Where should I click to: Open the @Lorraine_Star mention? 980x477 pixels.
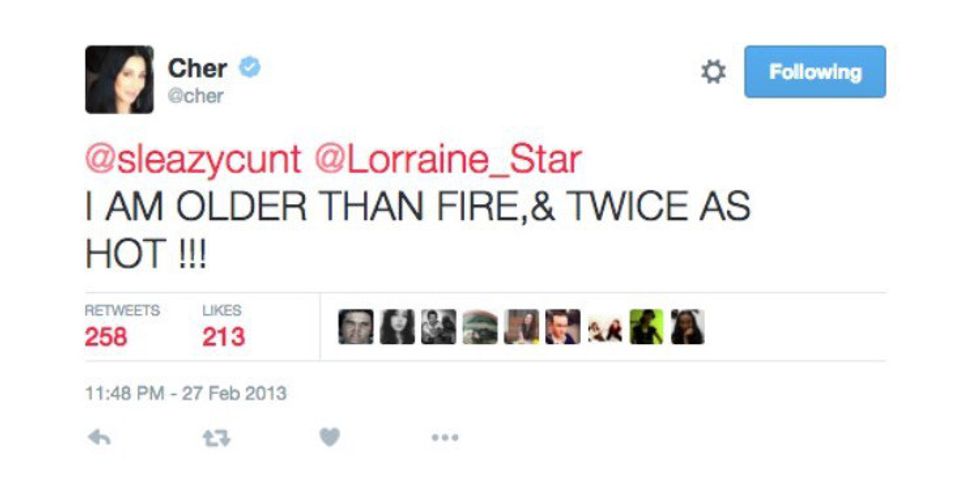coord(448,159)
